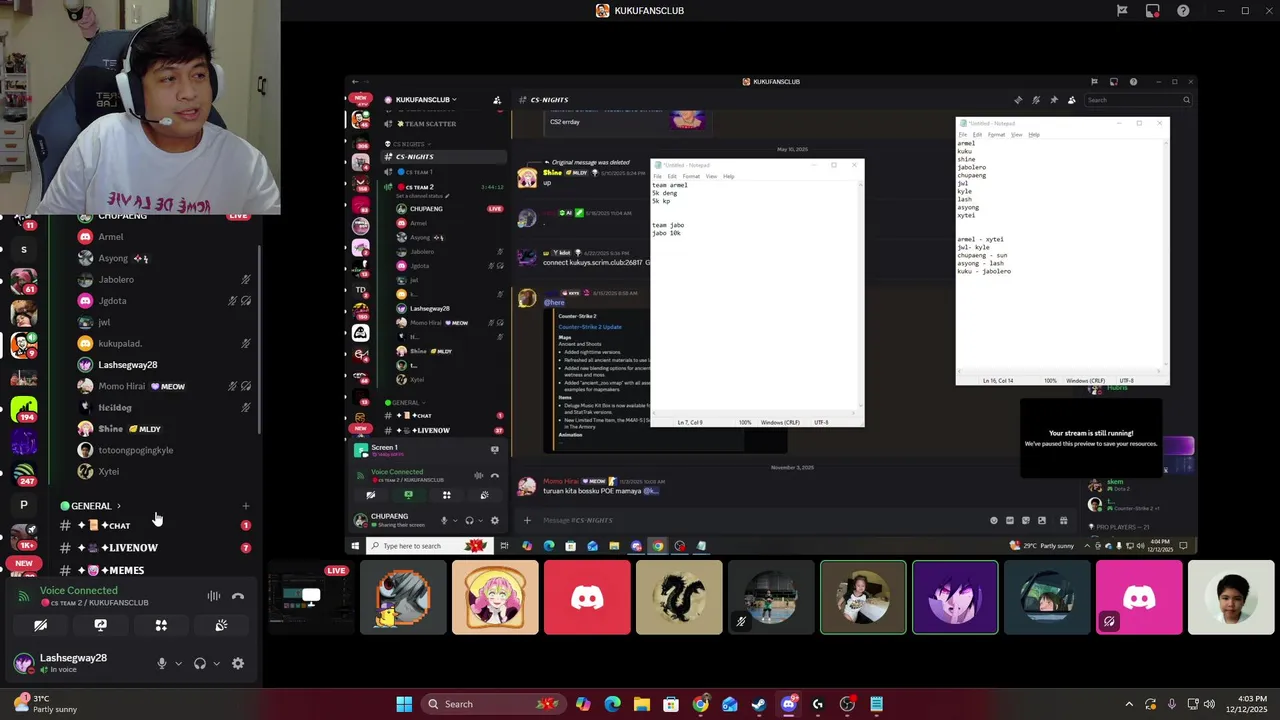1280x720 pixels.
Task: Select user Lashsegway28 in voice list
Action: 165,365
